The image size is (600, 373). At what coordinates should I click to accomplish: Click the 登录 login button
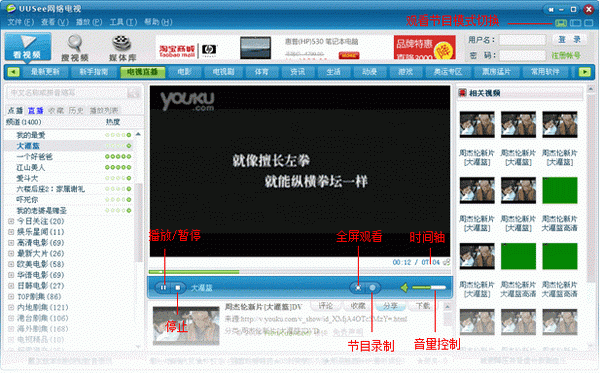point(569,39)
